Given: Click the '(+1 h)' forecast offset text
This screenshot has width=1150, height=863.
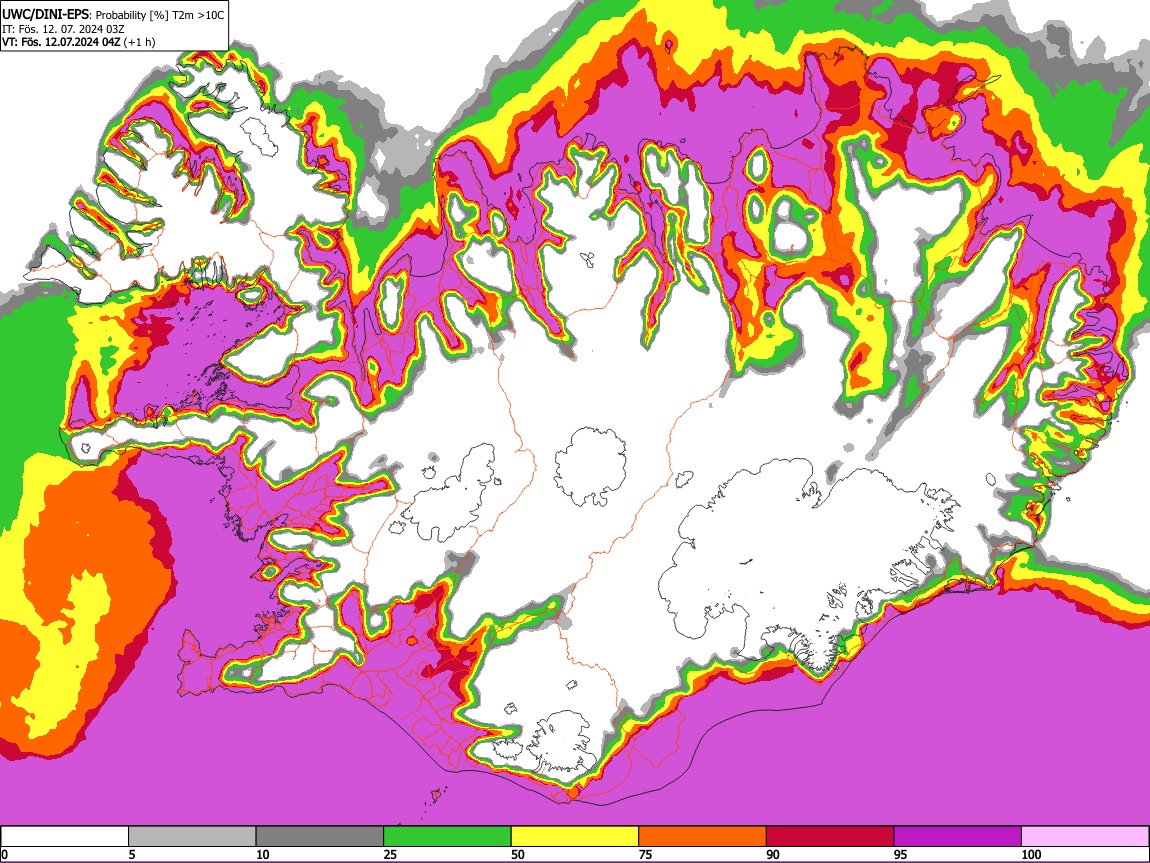Looking at the screenshot, I should pos(139,42).
